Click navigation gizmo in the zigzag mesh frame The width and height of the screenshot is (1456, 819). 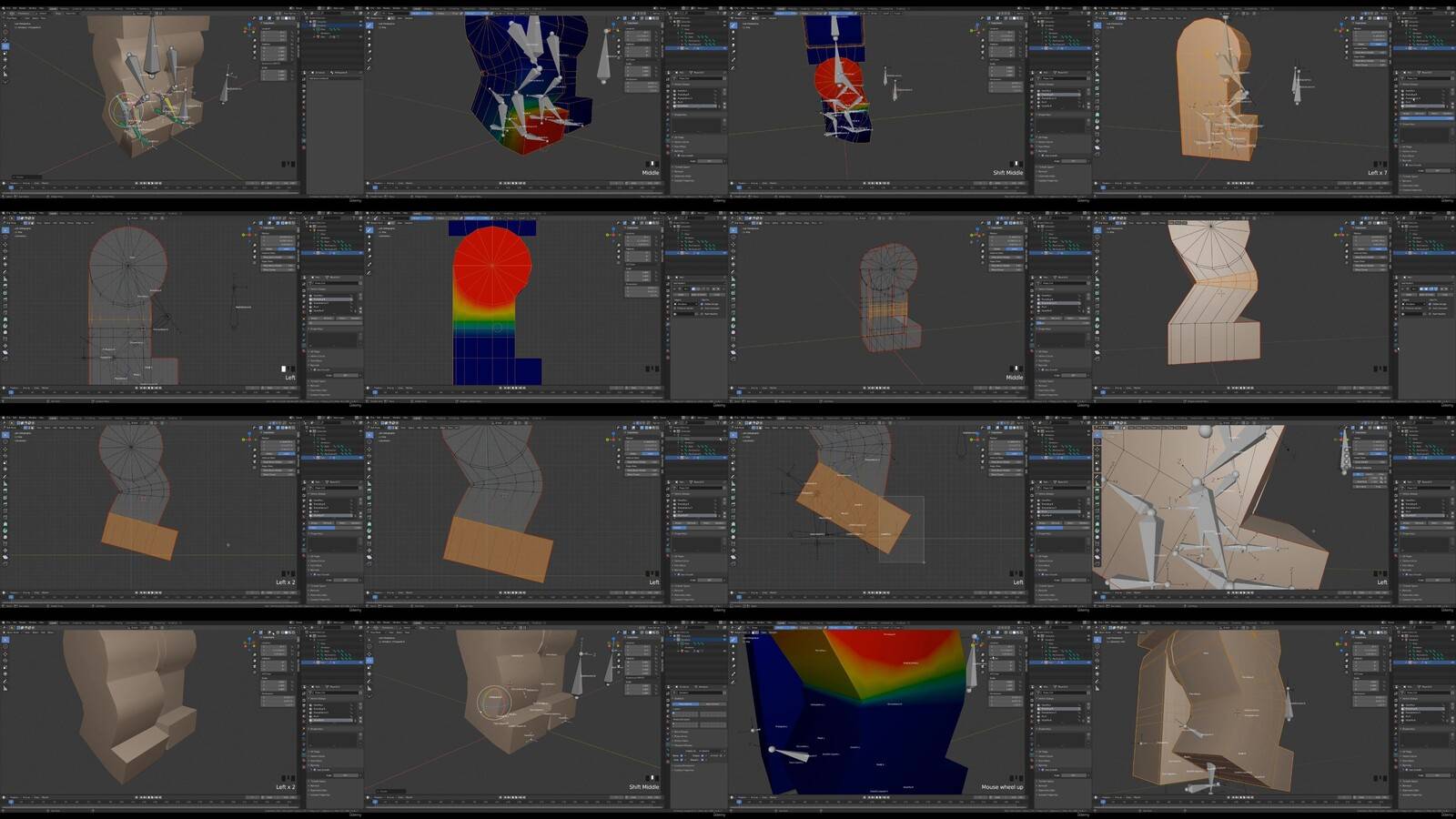(x=1340, y=234)
